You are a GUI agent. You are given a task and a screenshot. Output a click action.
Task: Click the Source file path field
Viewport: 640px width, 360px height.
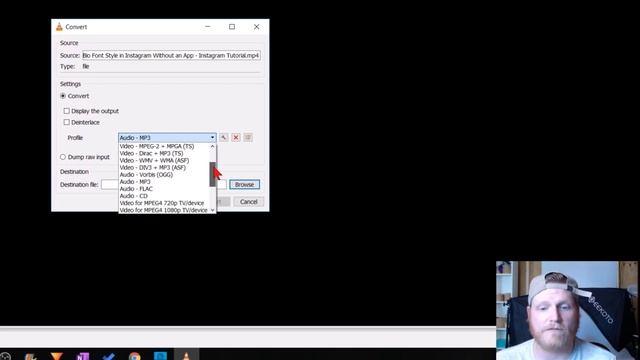tap(171, 55)
